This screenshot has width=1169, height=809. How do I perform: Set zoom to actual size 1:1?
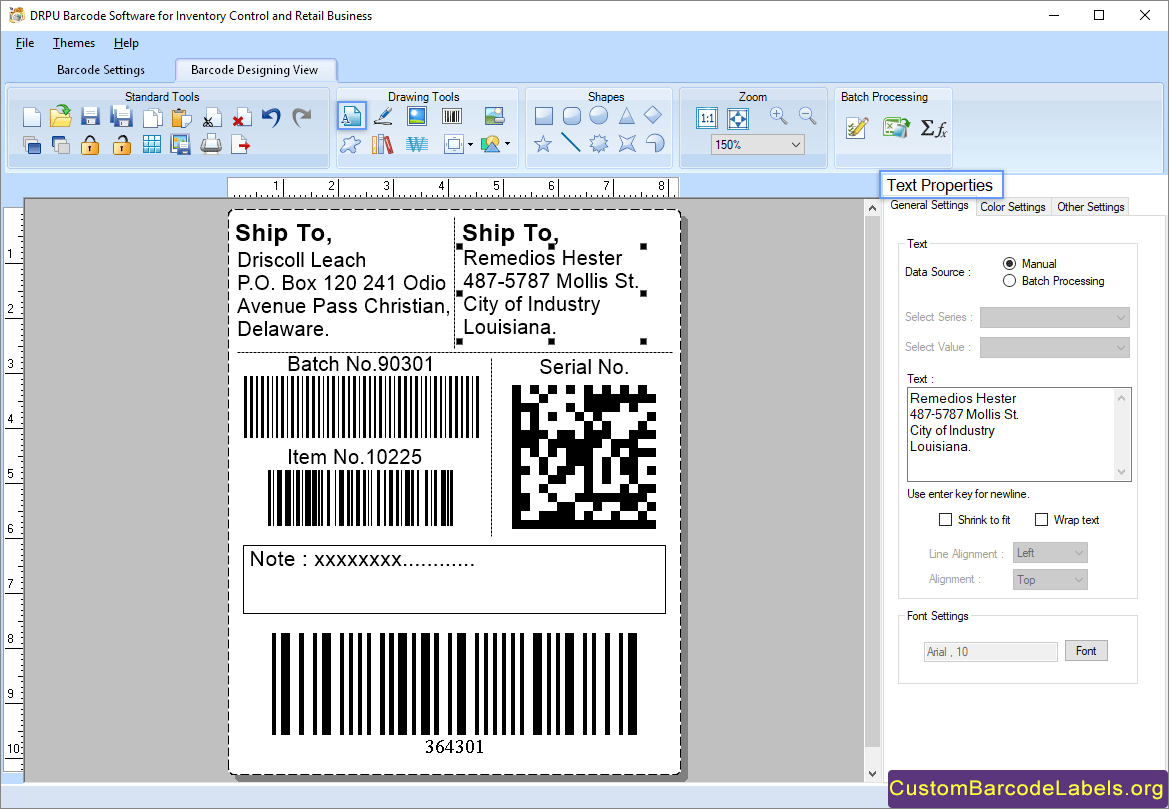point(707,118)
